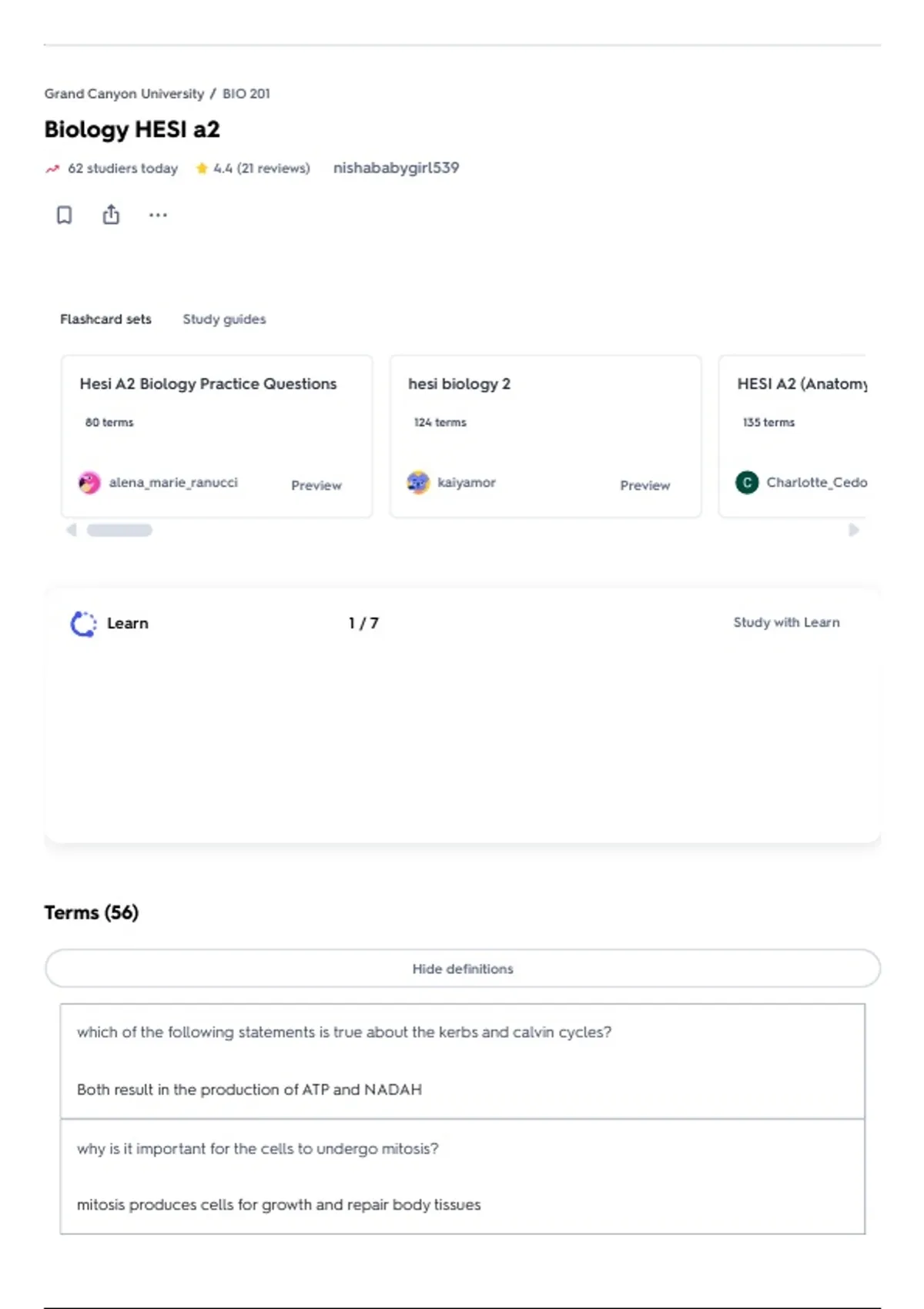
Task: Select the Flashcard sets tab
Action: (105, 319)
